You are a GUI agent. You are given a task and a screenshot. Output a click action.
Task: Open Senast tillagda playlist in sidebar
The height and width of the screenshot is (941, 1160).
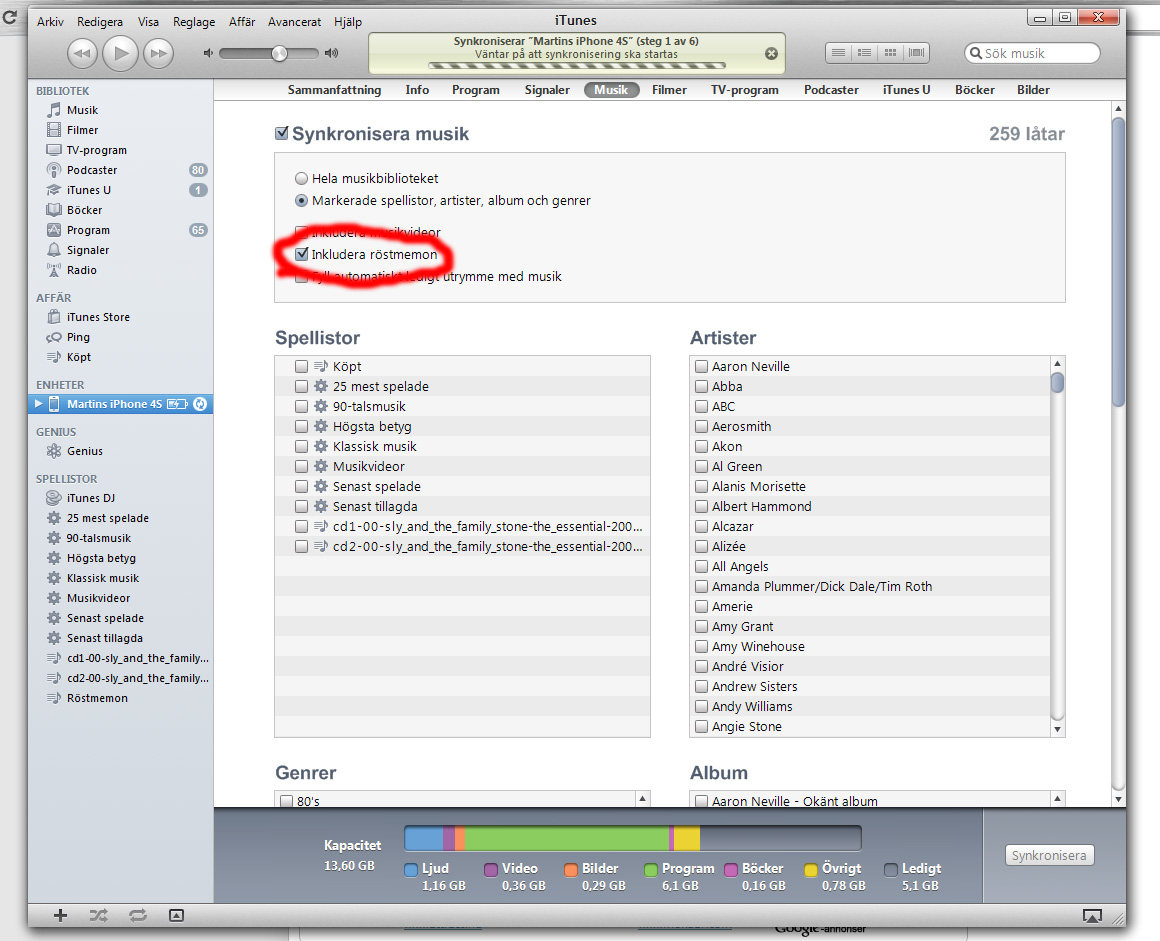pos(104,638)
